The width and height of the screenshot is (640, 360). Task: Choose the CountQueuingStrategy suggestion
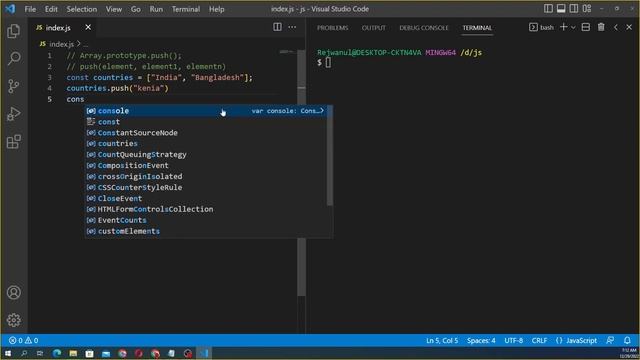[206, 154]
